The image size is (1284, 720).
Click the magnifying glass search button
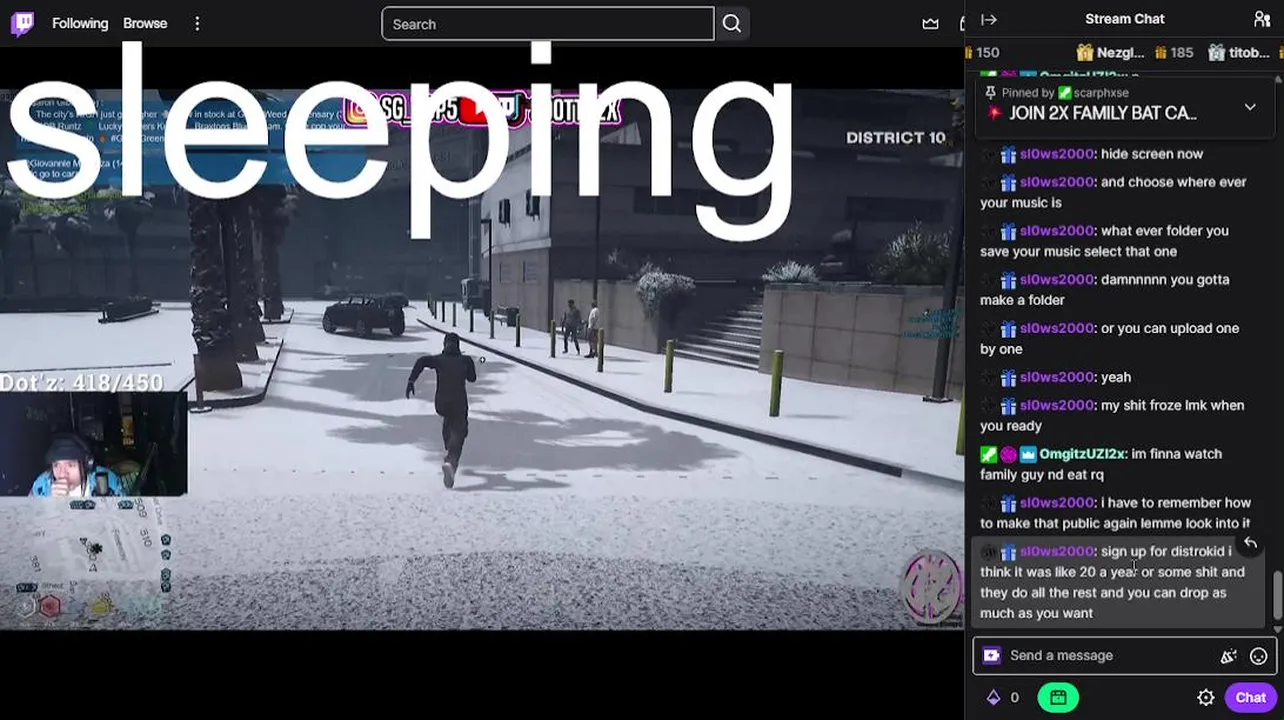[732, 24]
